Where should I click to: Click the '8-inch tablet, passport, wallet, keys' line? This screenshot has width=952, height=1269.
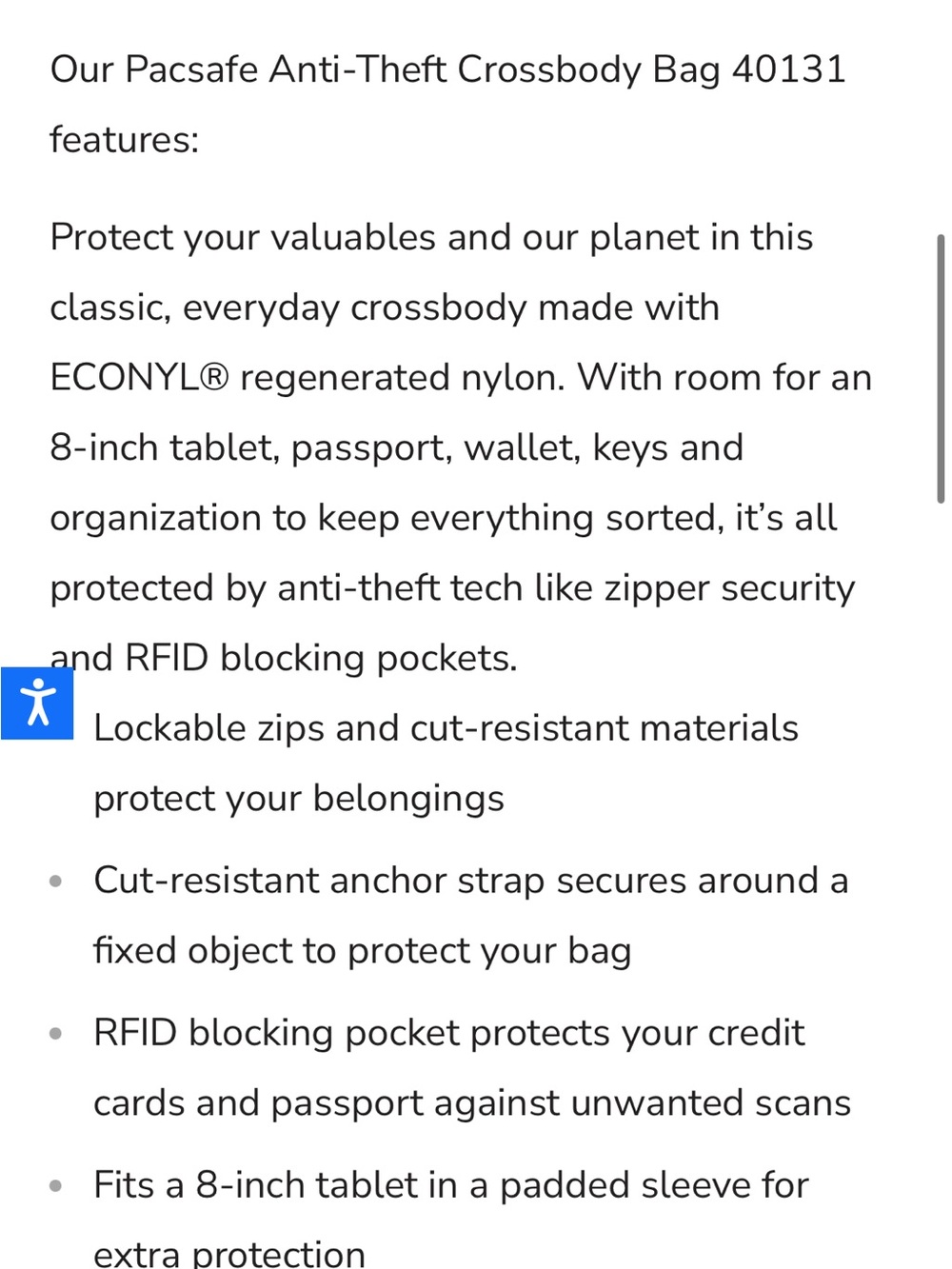click(396, 447)
